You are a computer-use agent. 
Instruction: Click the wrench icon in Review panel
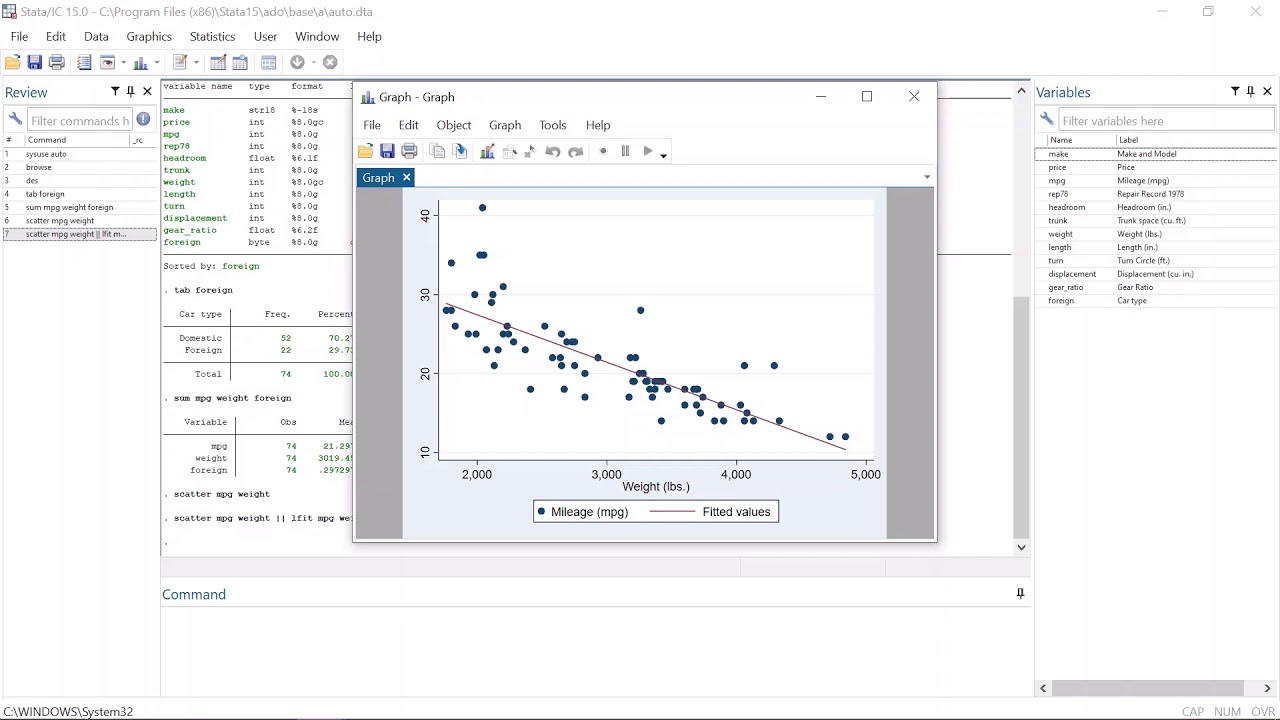pyautogui.click(x=15, y=120)
